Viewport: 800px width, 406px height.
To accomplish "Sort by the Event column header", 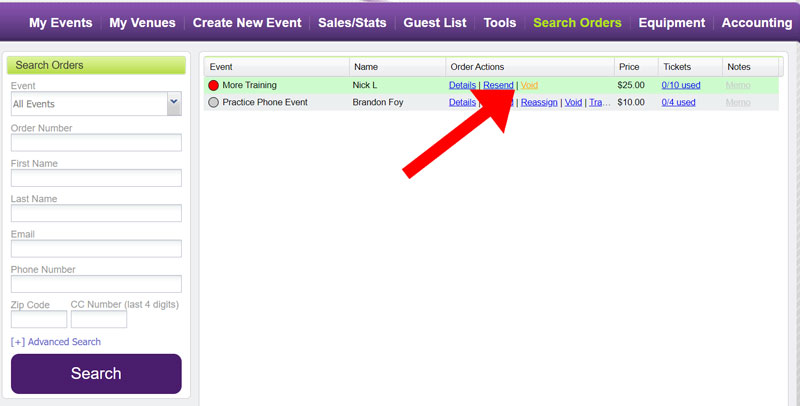I will pos(277,67).
